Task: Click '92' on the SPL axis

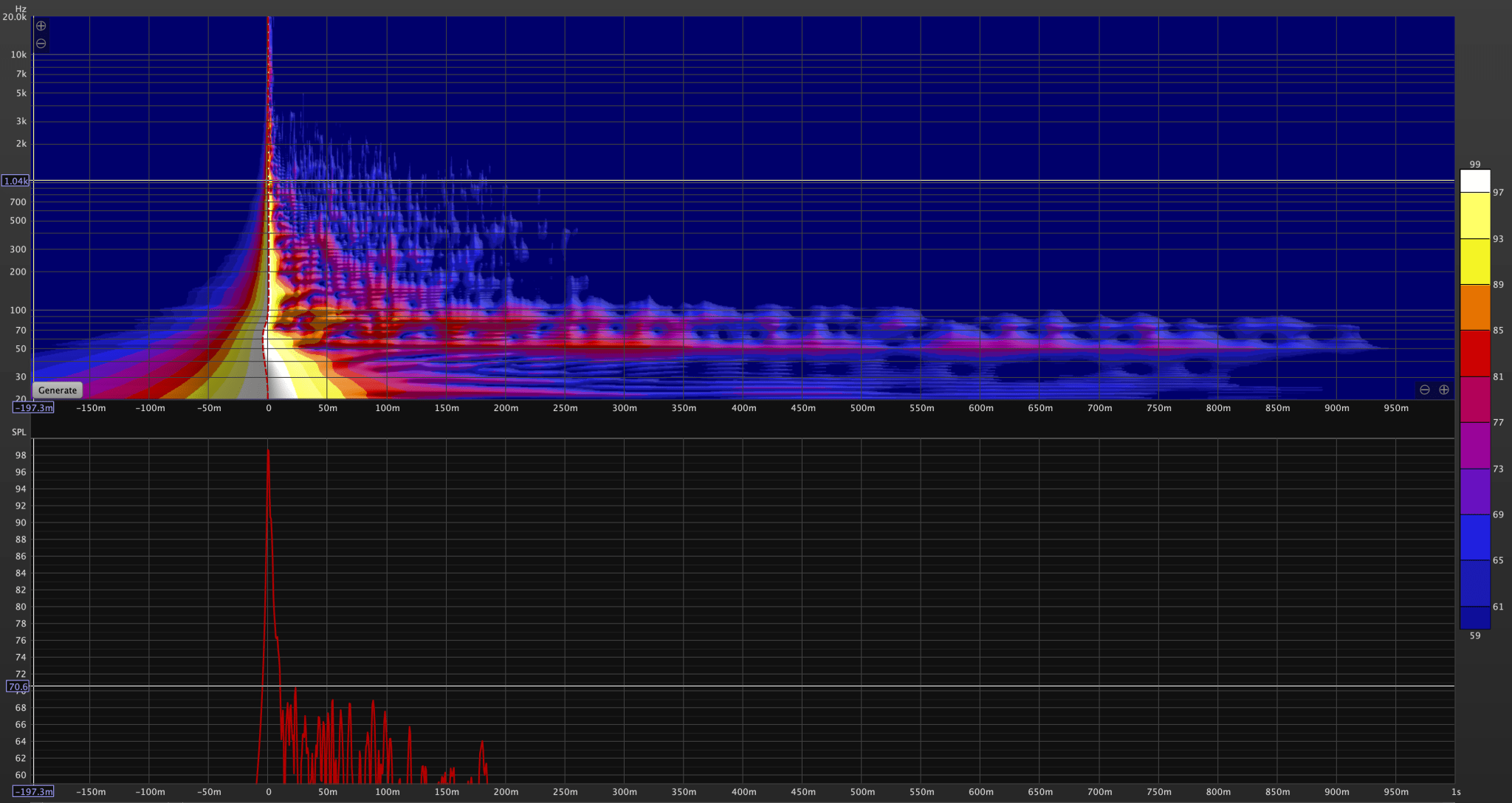Action: click(x=21, y=506)
